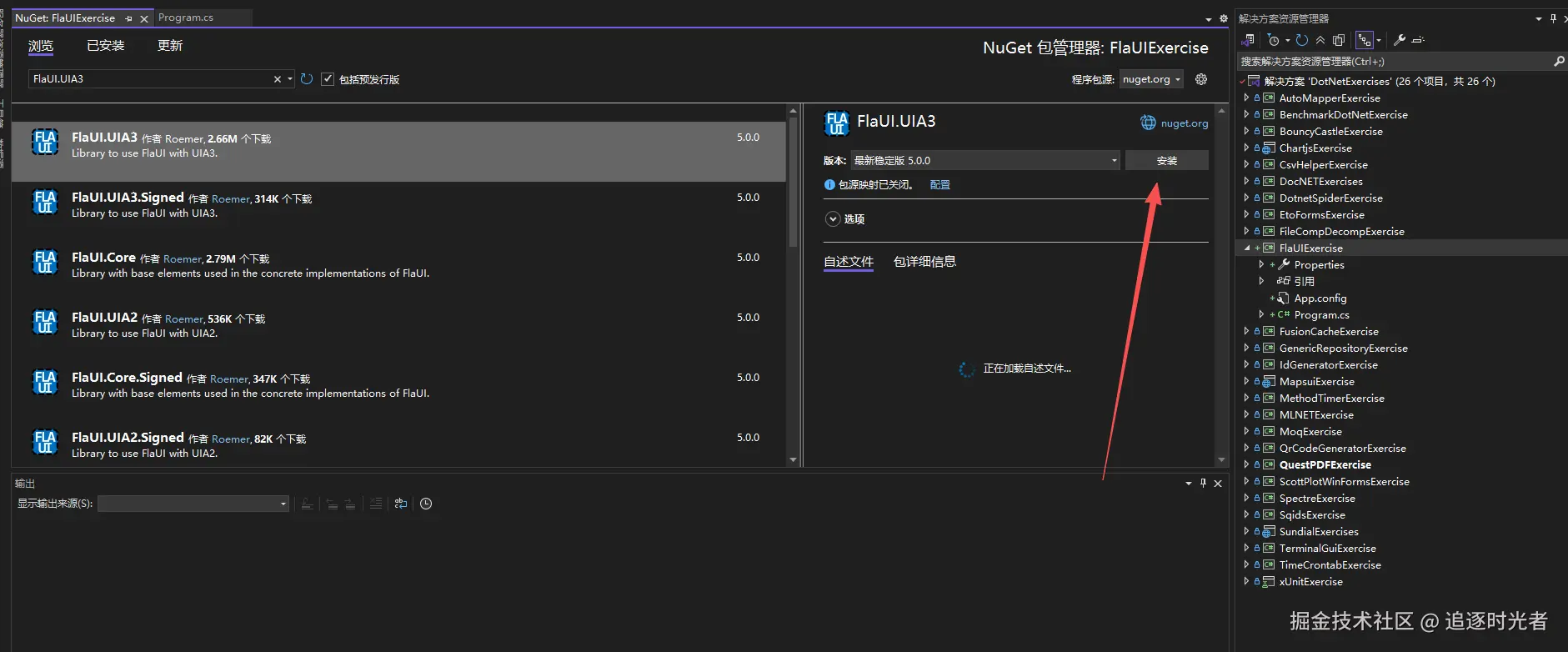Refresh the NuGet package search results
The width and height of the screenshot is (1568, 652).
click(x=307, y=79)
